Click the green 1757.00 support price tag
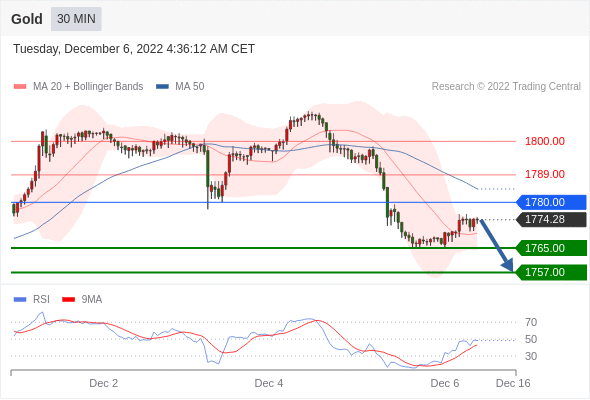Image resolution: width=590 pixels, height=400 pixels. 551,272
